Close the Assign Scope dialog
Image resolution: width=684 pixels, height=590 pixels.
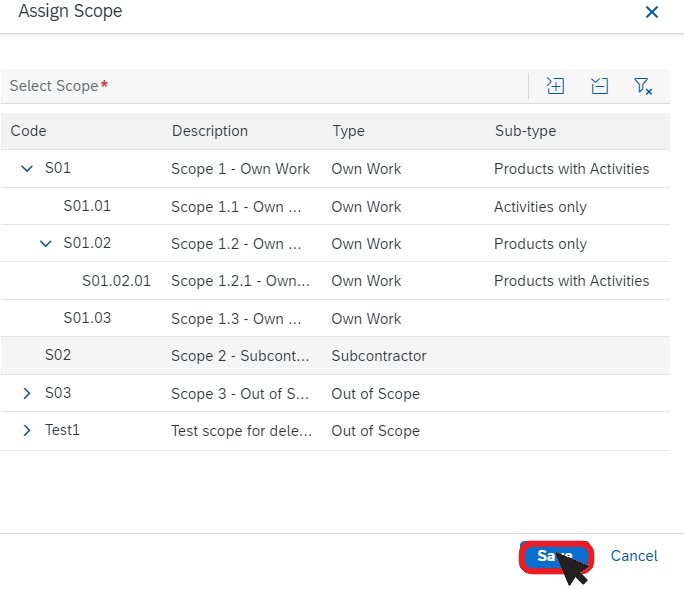(x=651, y=12)
